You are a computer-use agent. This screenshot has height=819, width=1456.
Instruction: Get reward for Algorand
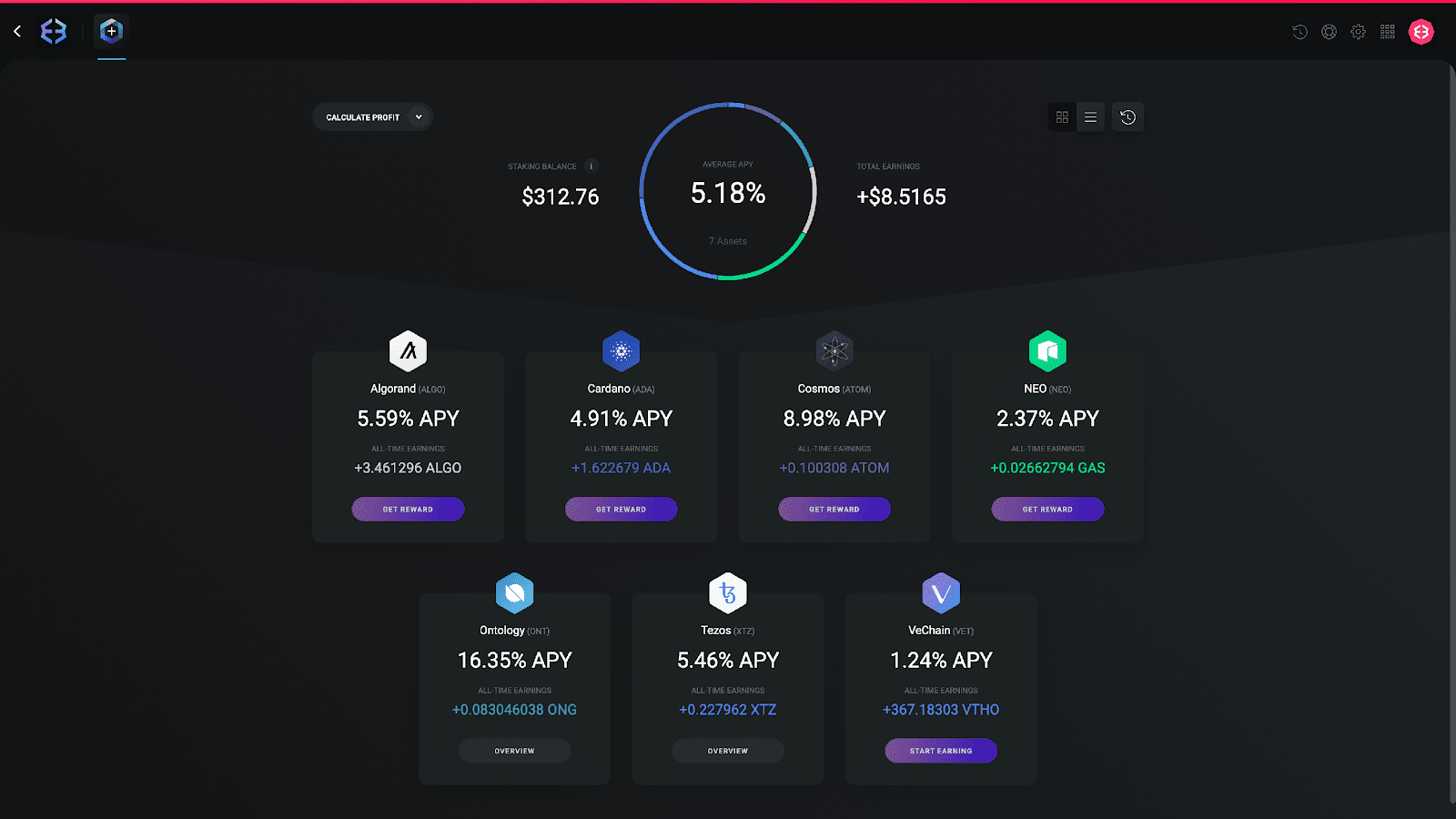[408, 509]
